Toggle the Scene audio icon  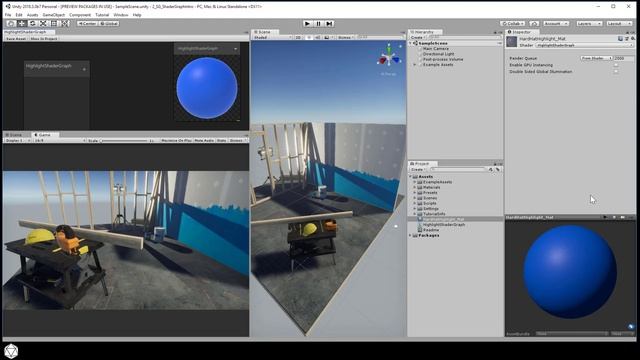318,38
